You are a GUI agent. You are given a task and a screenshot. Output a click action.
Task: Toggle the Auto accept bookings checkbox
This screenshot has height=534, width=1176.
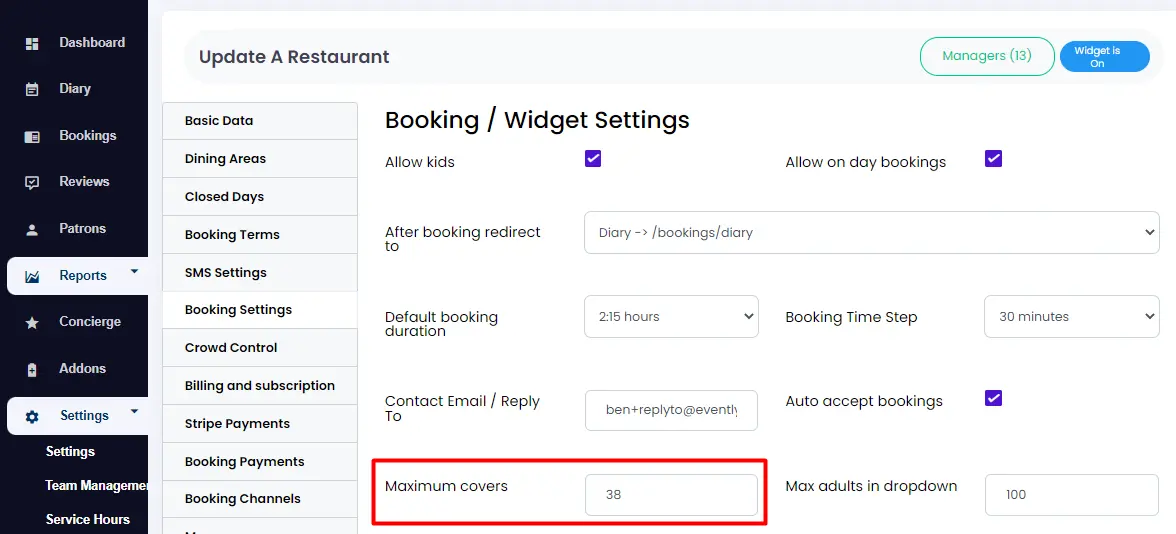tap(993, 398)
